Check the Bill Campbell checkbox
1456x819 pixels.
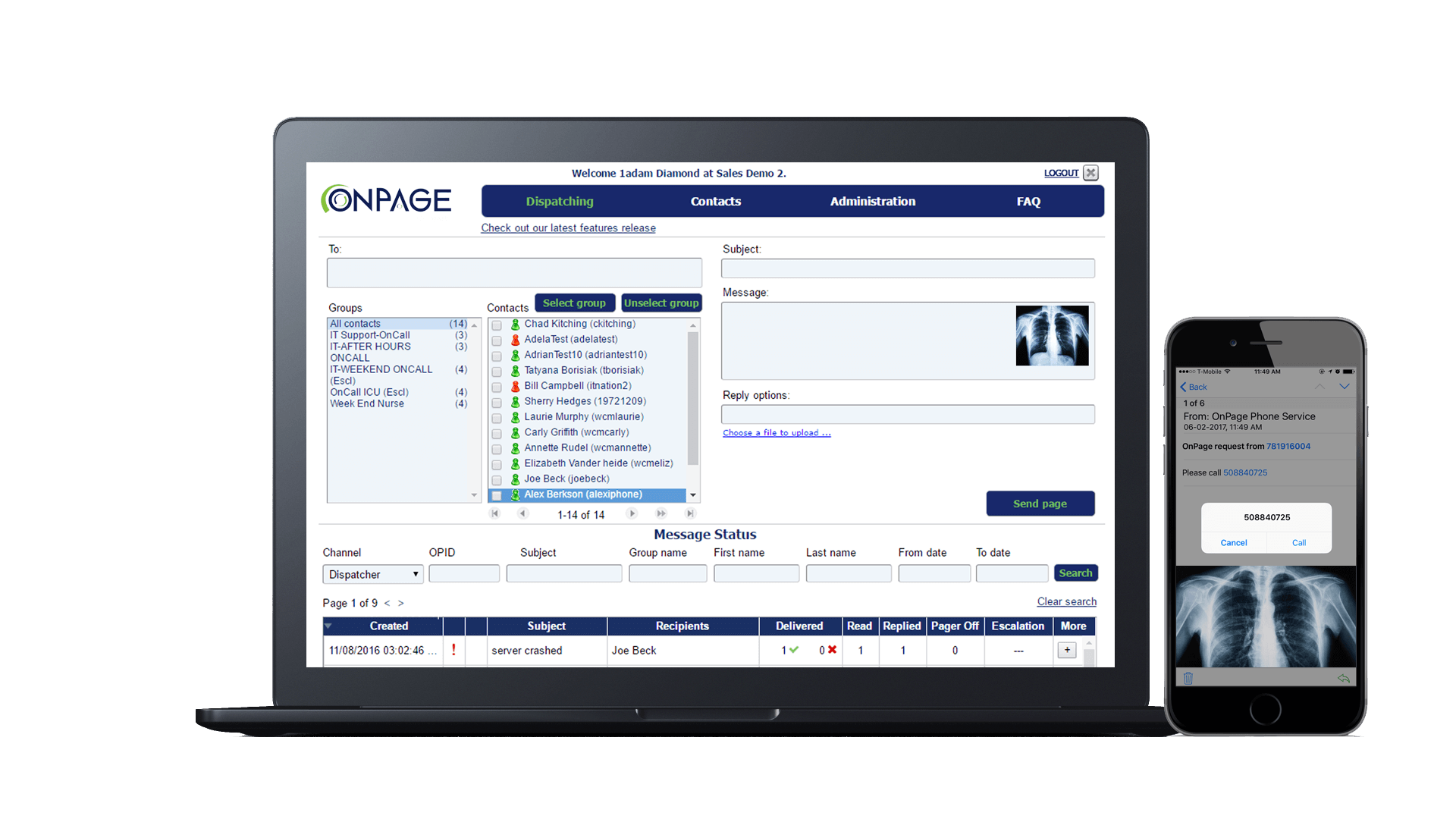pyautogui.click(x=497, y=388)
